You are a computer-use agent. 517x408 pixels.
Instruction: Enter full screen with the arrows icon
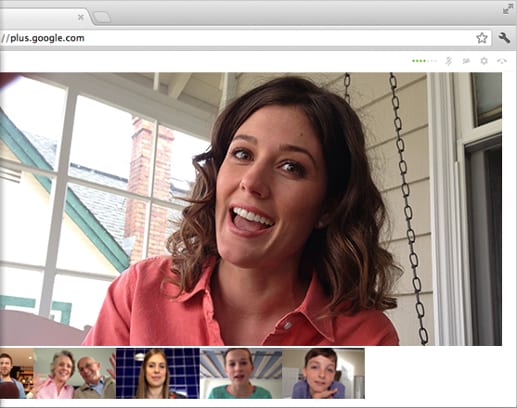(508, 9)
